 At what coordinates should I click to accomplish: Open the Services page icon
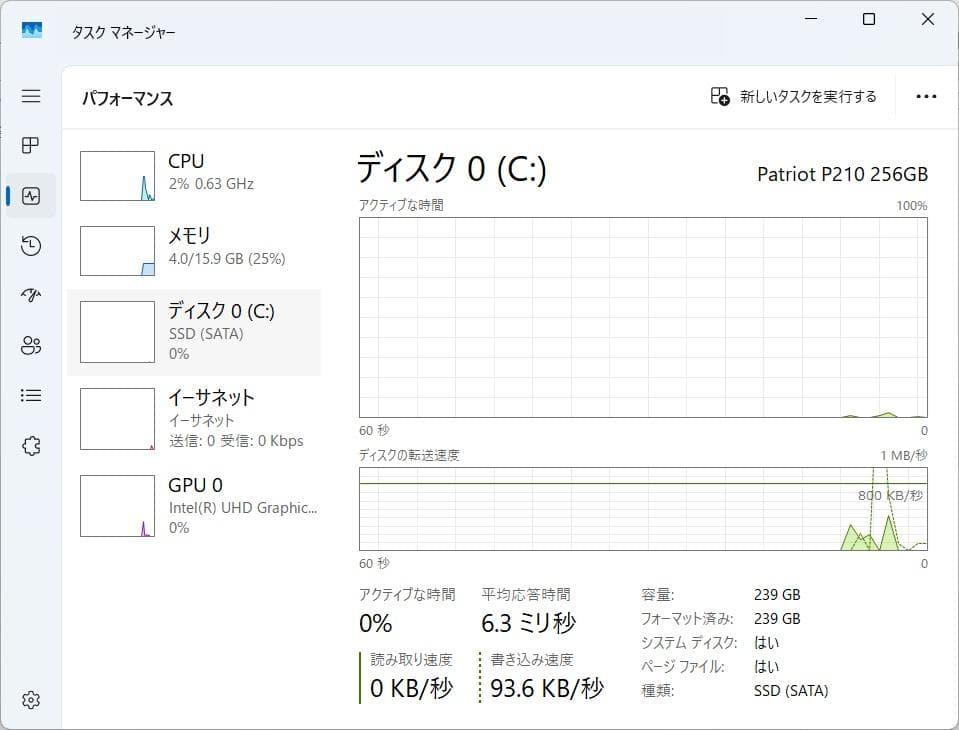[30, 445]
